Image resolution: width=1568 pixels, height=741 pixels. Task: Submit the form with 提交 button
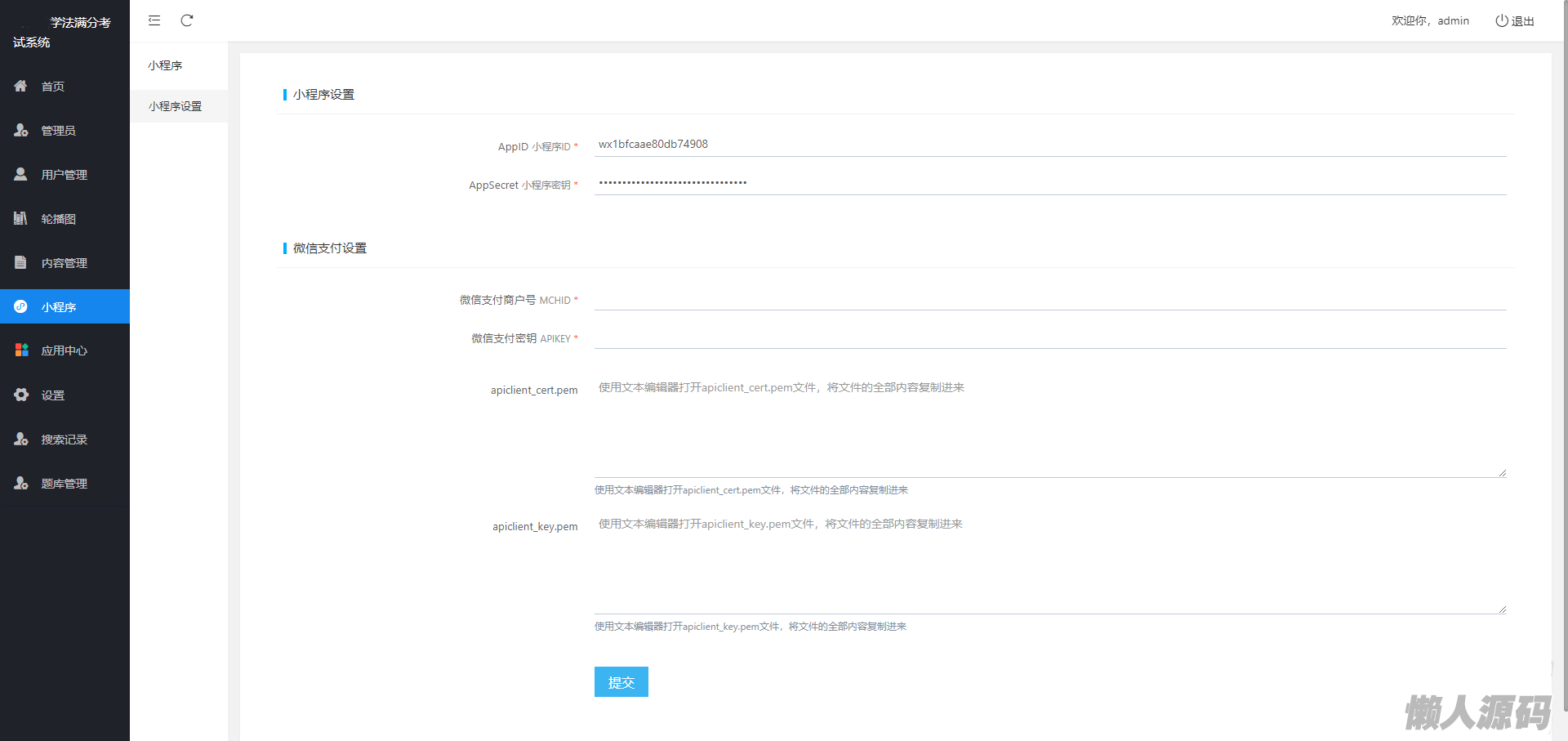point(621,682)
